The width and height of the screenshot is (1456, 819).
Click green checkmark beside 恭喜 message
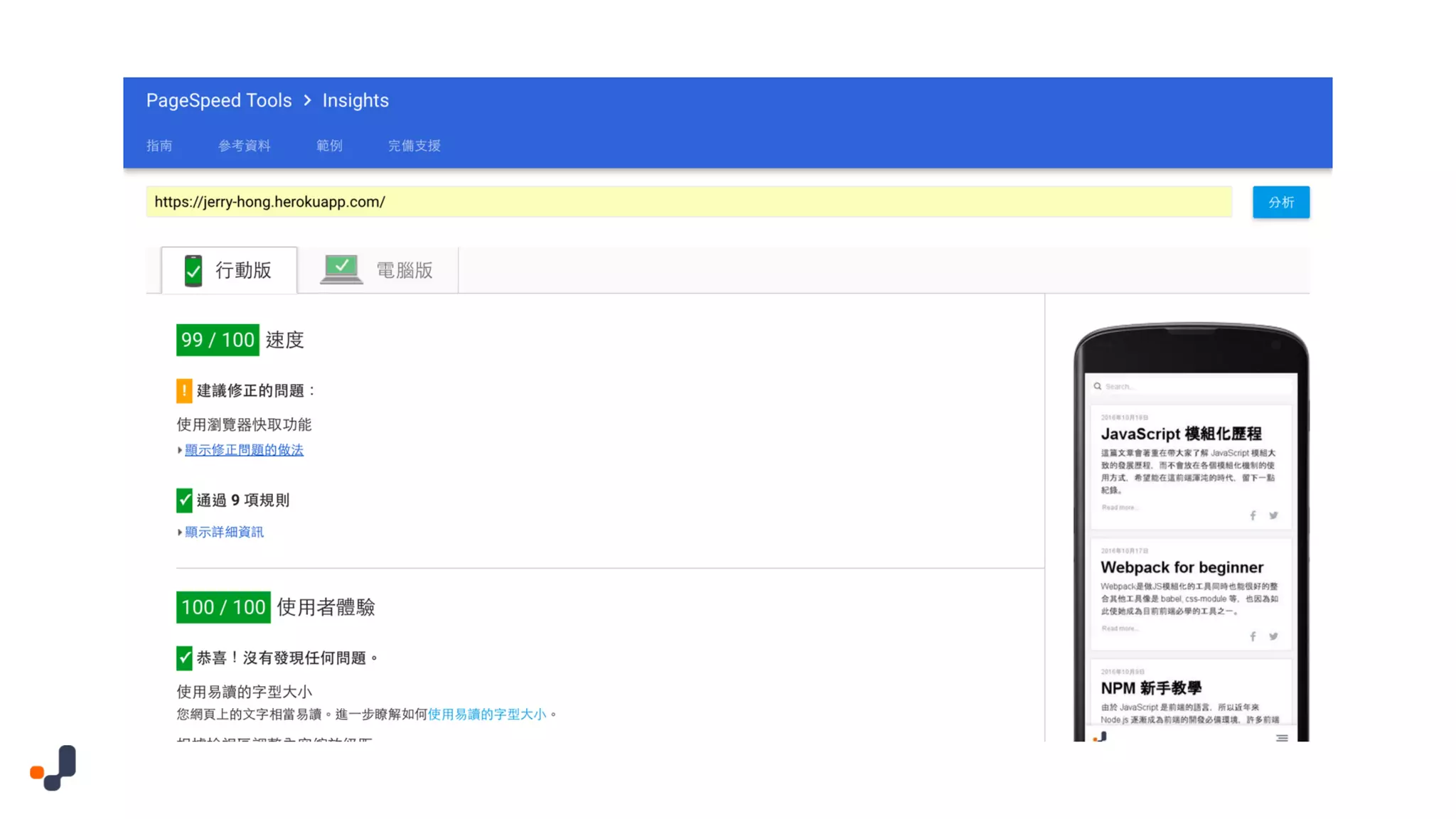coord(184,658)
